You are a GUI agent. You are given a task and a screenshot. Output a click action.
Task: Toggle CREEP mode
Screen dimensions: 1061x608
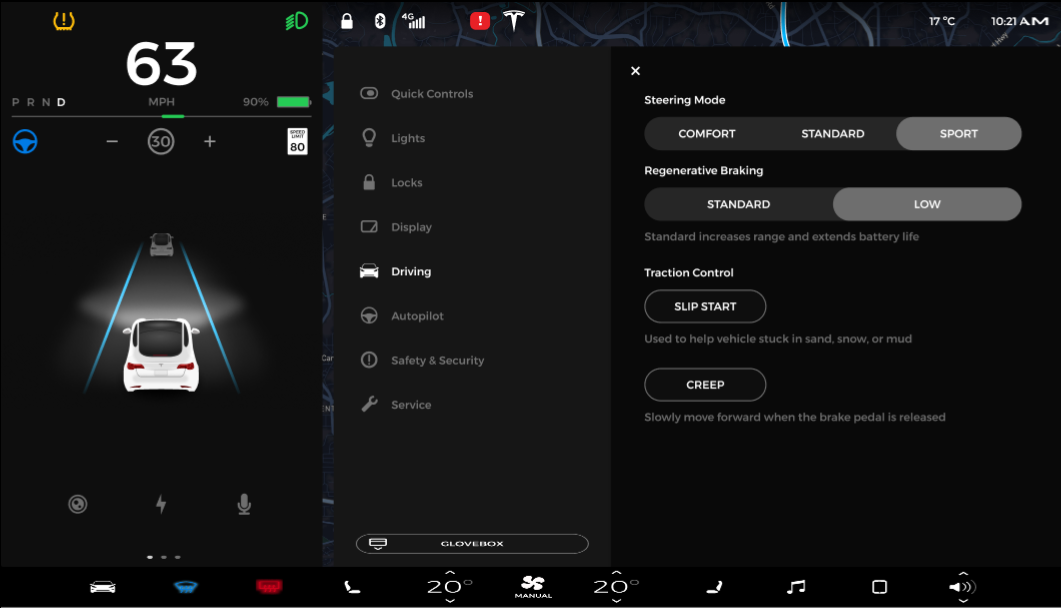(x=705, y=384)
